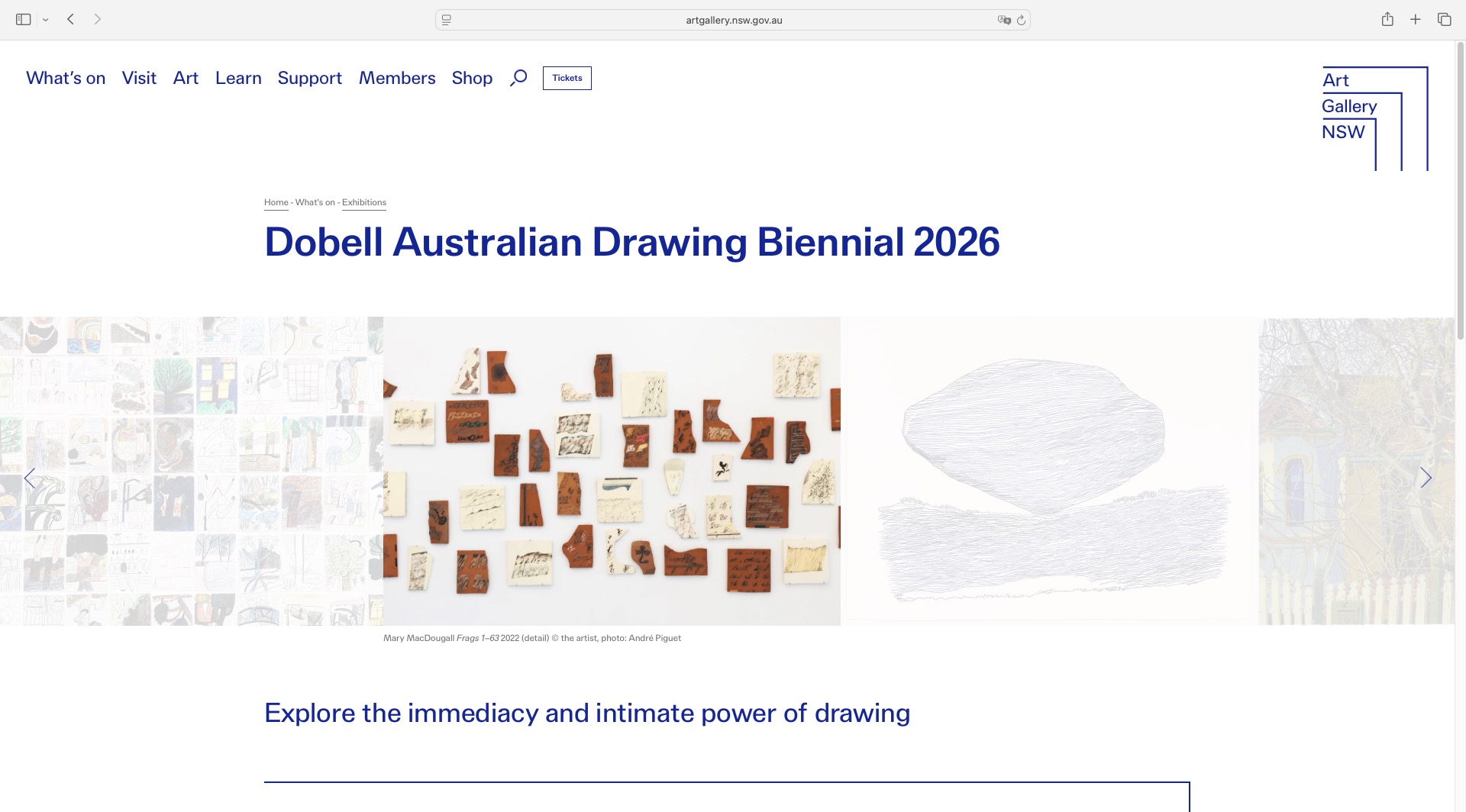Open the Share menu icon
Screen dimensions: 1466x812
pos(1387,19)
